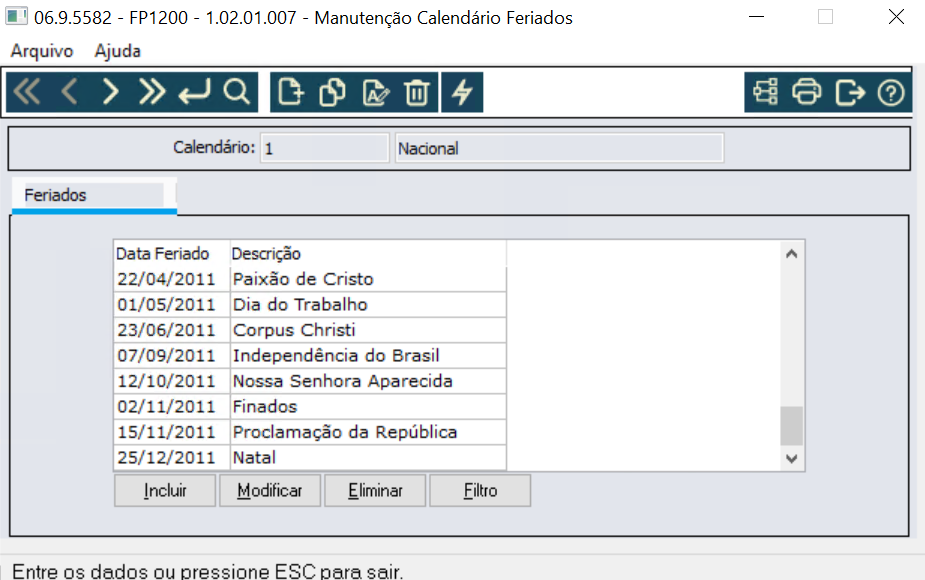Click the Eliminar button
This screenshot has width=925, height=580.
pos(375,490)
